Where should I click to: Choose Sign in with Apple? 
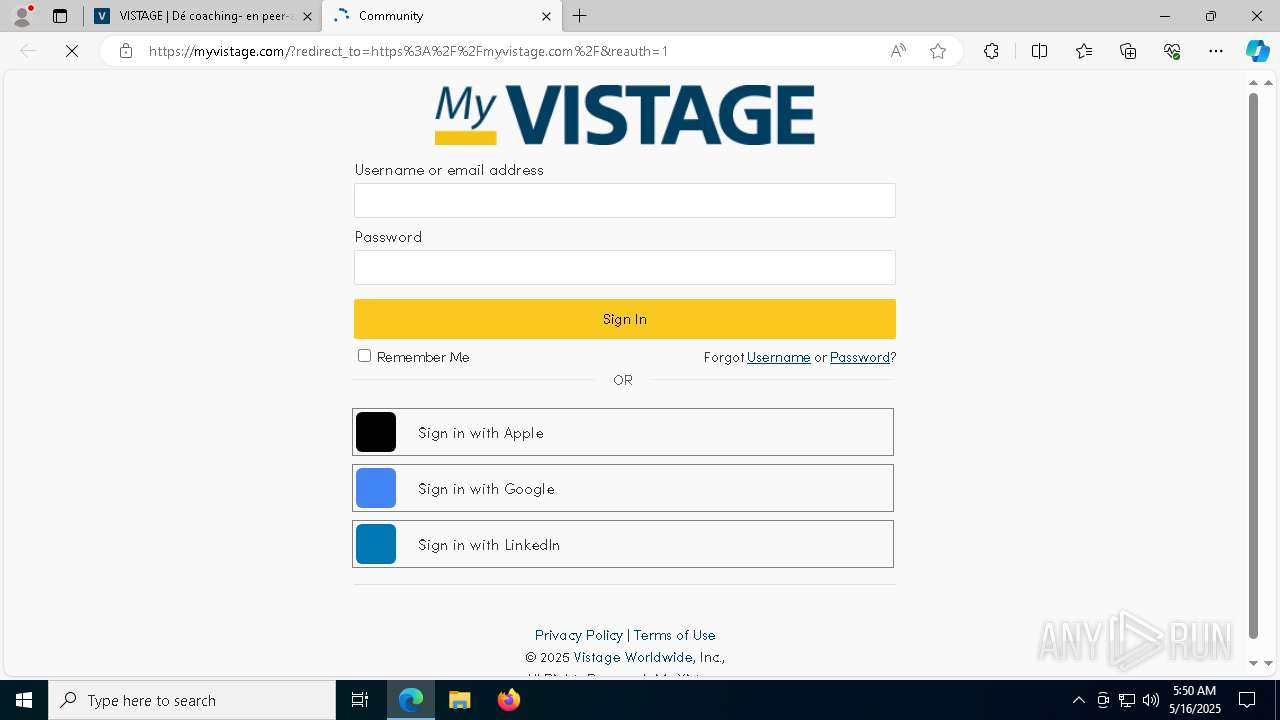623,432
